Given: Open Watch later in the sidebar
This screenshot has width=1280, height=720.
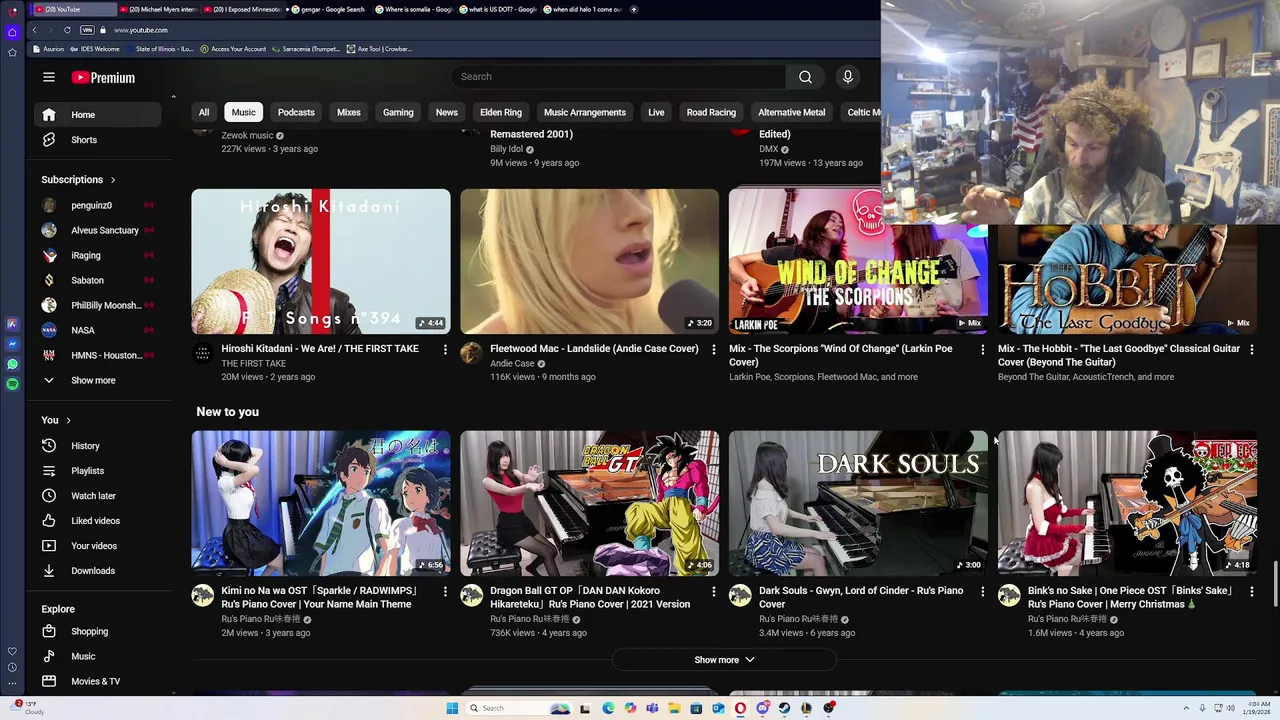Looking at the screenshot, I should [98, 496].
